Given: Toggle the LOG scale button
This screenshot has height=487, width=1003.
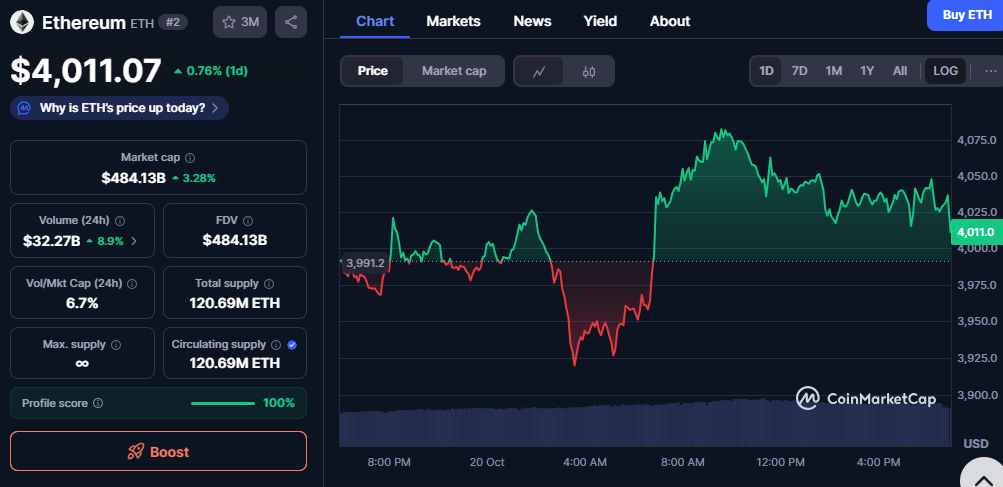Looking at the screenshot, I should pos(945,71).
